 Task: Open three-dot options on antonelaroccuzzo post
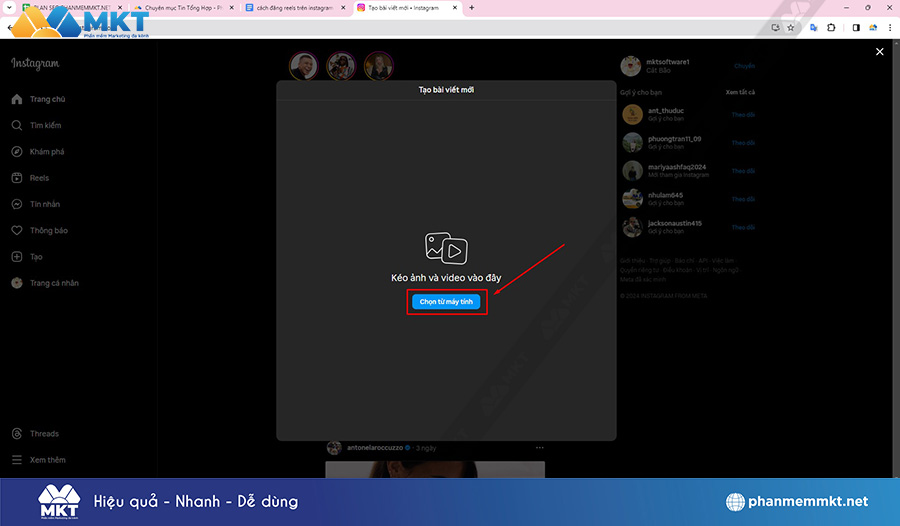coord(540,447)
